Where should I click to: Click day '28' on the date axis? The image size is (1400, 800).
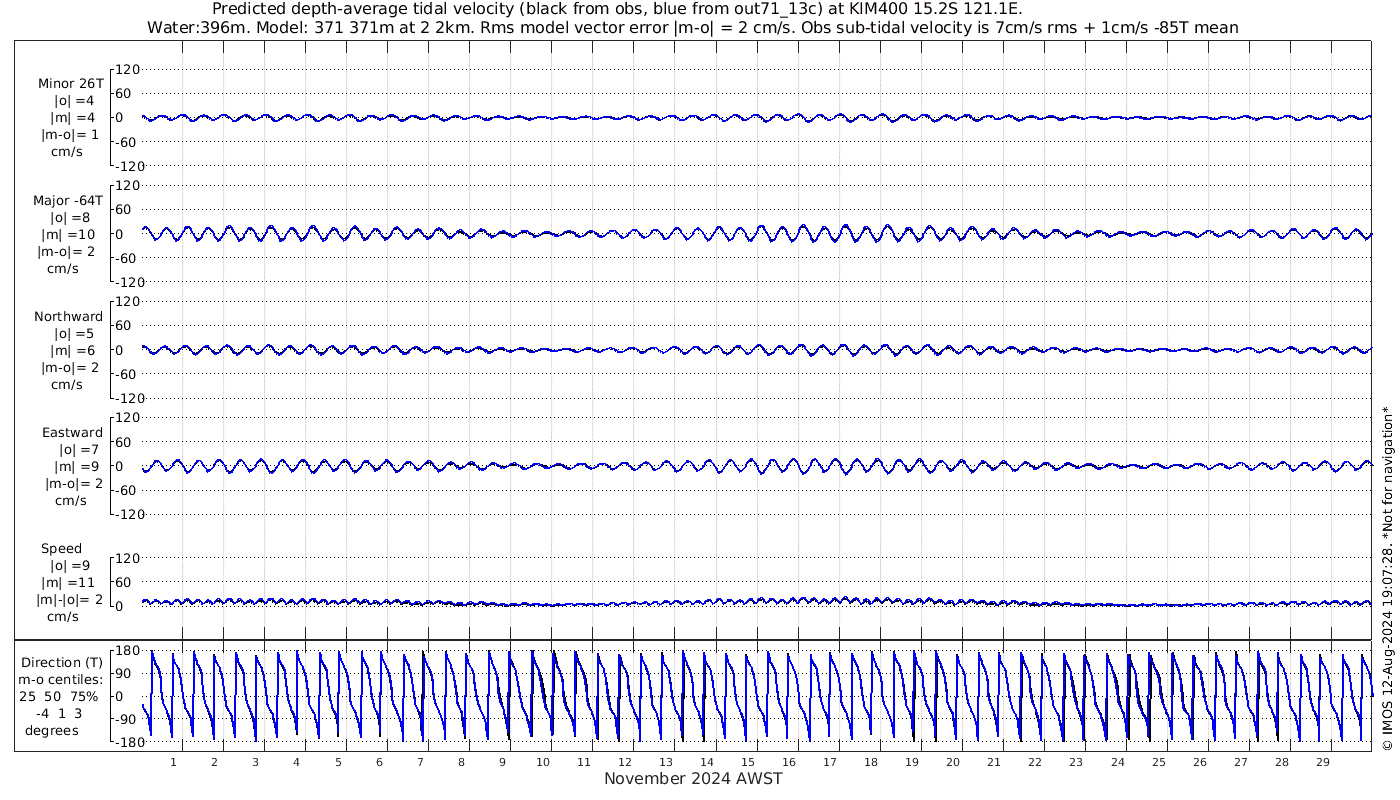click(1281, 762)
